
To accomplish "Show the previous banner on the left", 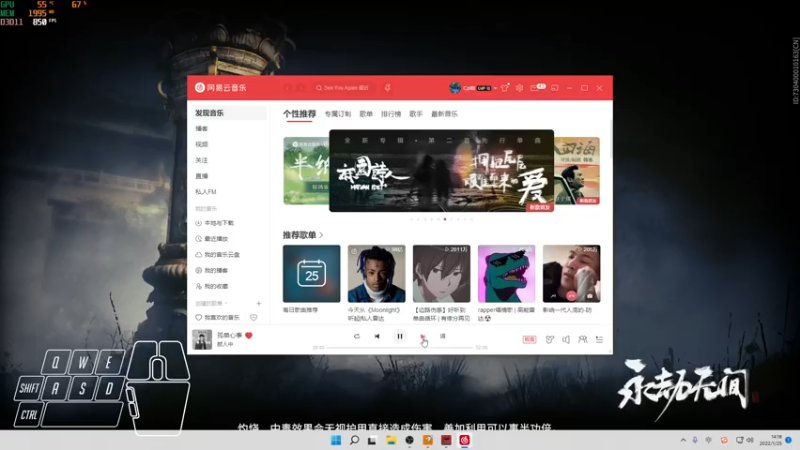I will click(x=306, y=170).
